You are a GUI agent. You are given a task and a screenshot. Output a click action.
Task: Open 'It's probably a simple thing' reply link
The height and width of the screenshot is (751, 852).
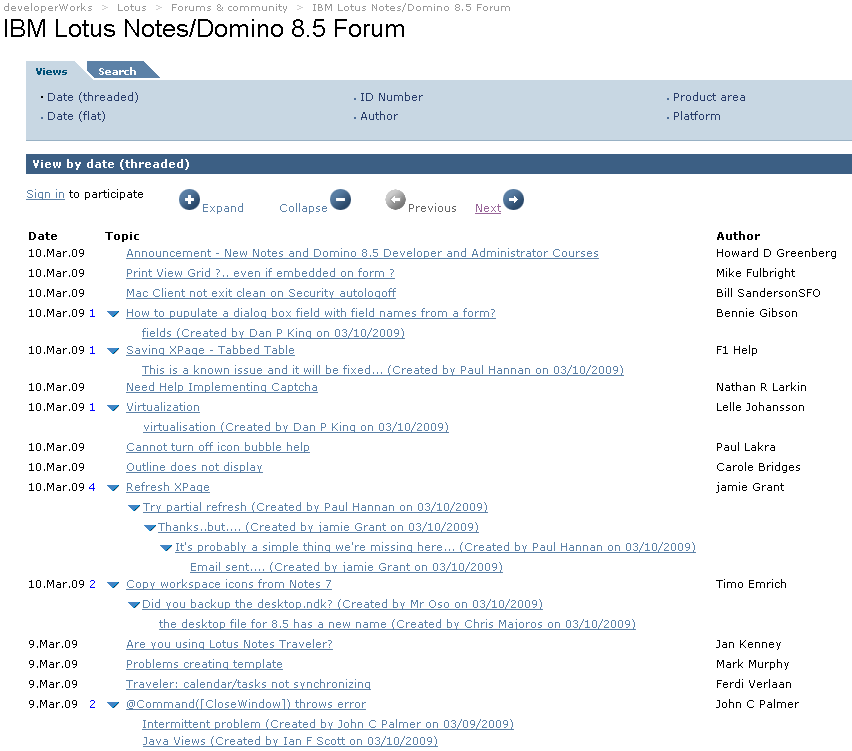point(435,547)
